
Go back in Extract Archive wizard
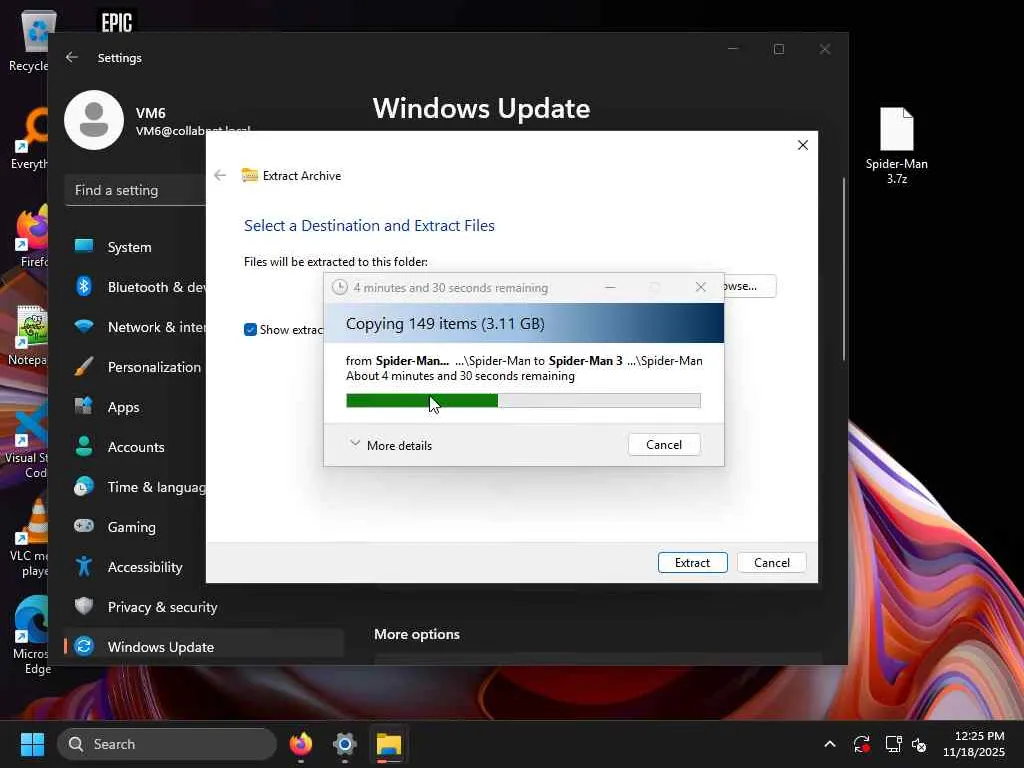220,175
